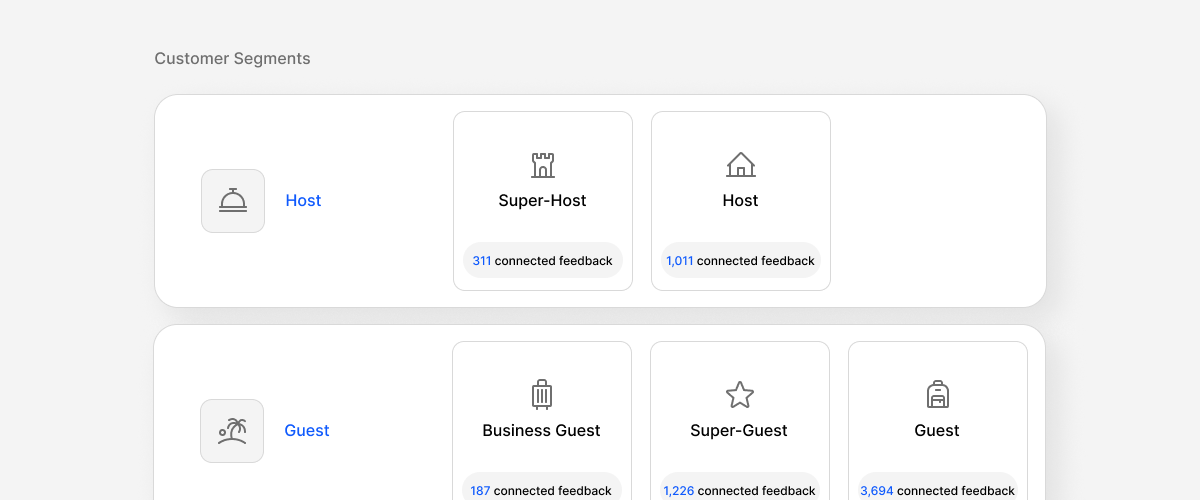
Task: Click the Super-Host castle tower icon
Action: coord(542,165)
